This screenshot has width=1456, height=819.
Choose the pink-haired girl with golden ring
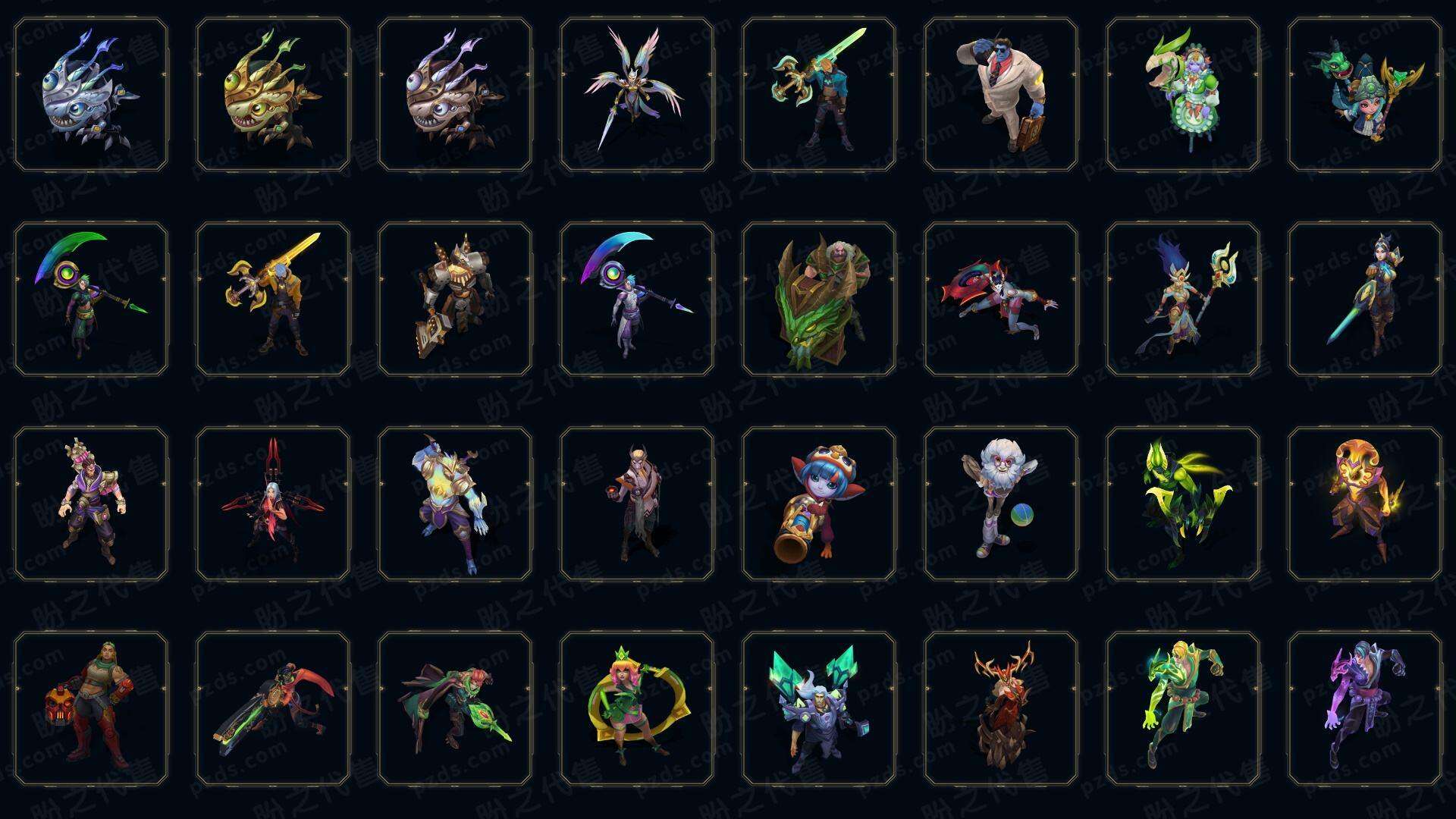[x=637, y=708]
